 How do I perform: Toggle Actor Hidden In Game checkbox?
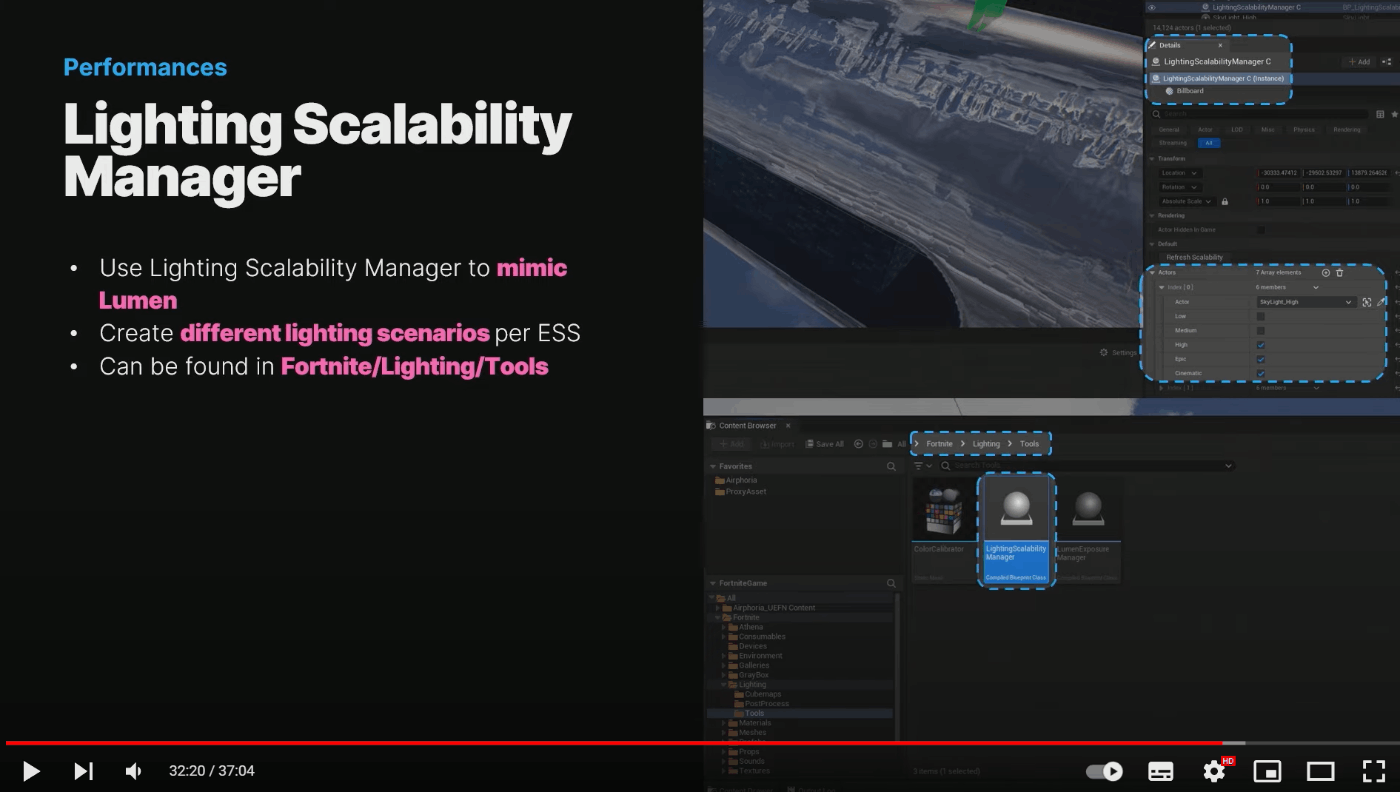(1261, 230)
